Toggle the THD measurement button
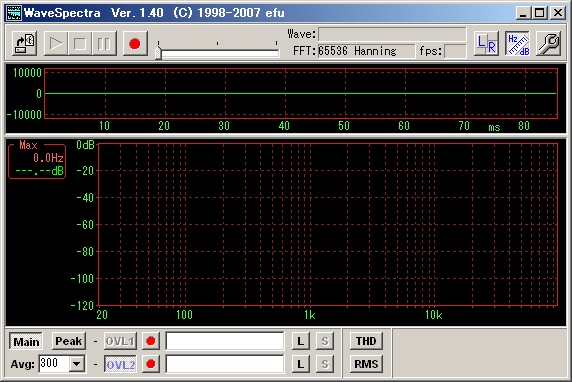This screenshot has height=382, width=572. [366, 341]
